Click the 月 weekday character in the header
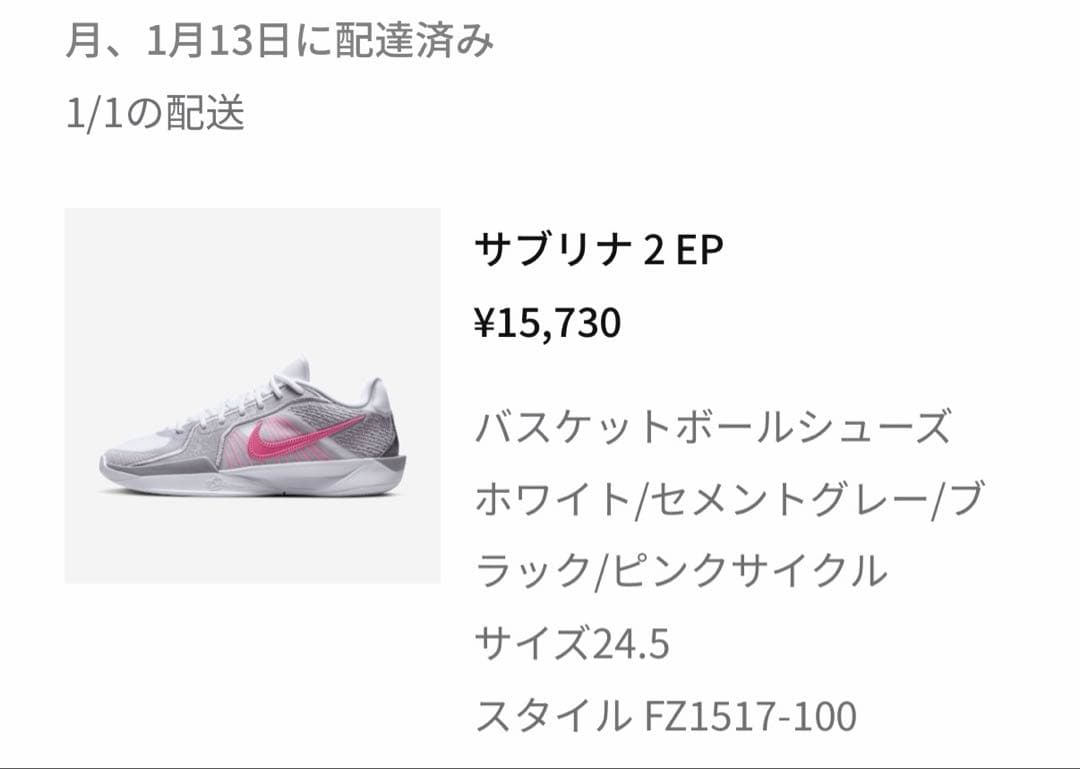This screenshot has height=769, width=1080. 83,41
